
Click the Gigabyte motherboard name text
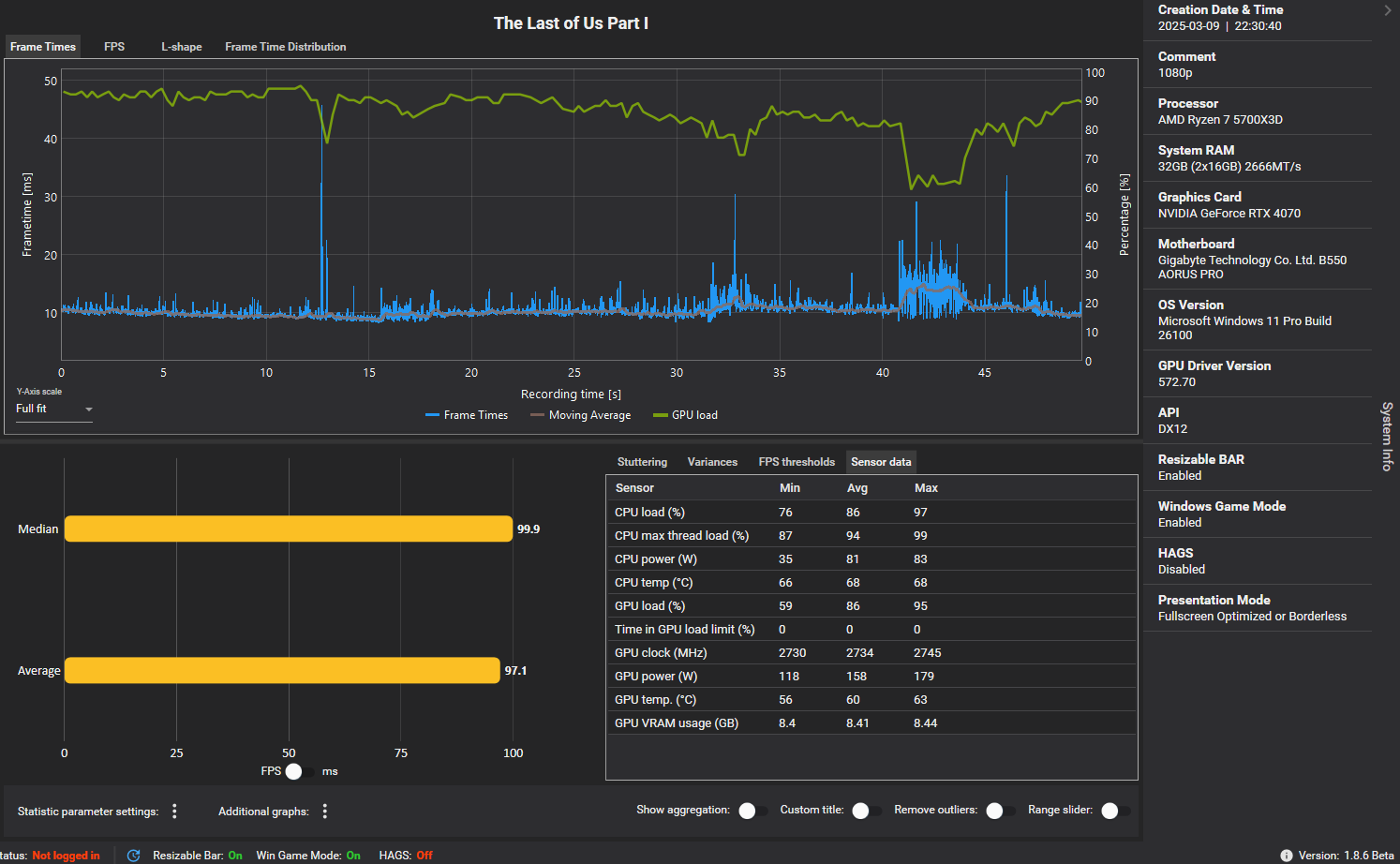click(1252, 267)
